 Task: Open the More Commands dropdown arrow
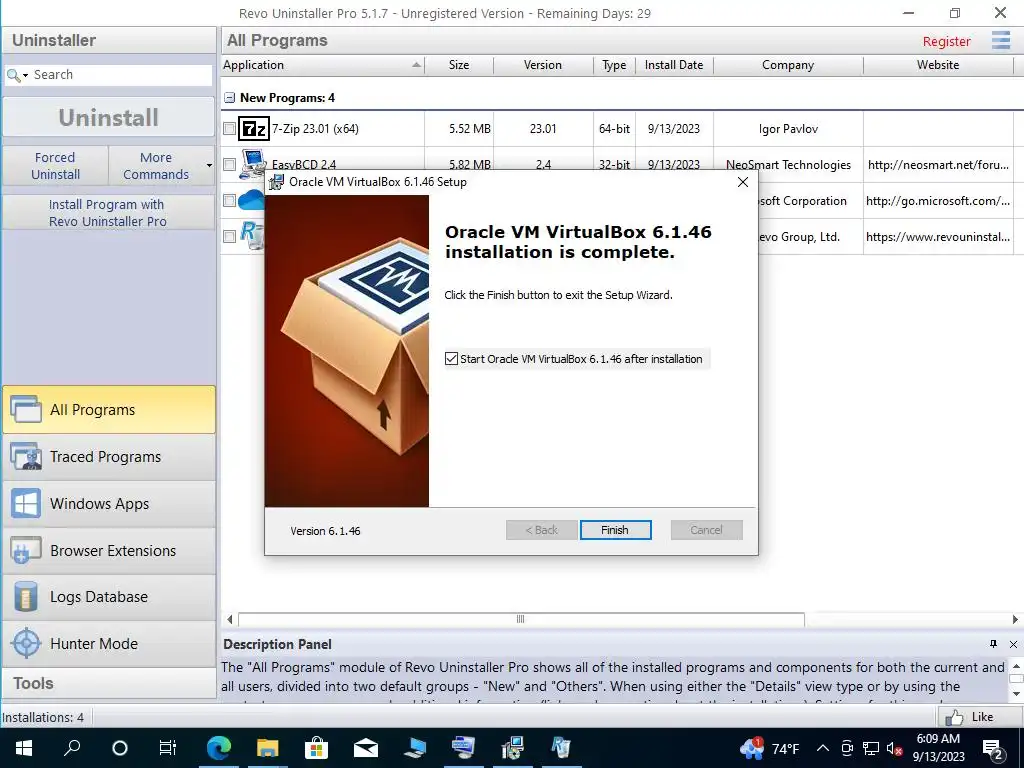[209, 165]
